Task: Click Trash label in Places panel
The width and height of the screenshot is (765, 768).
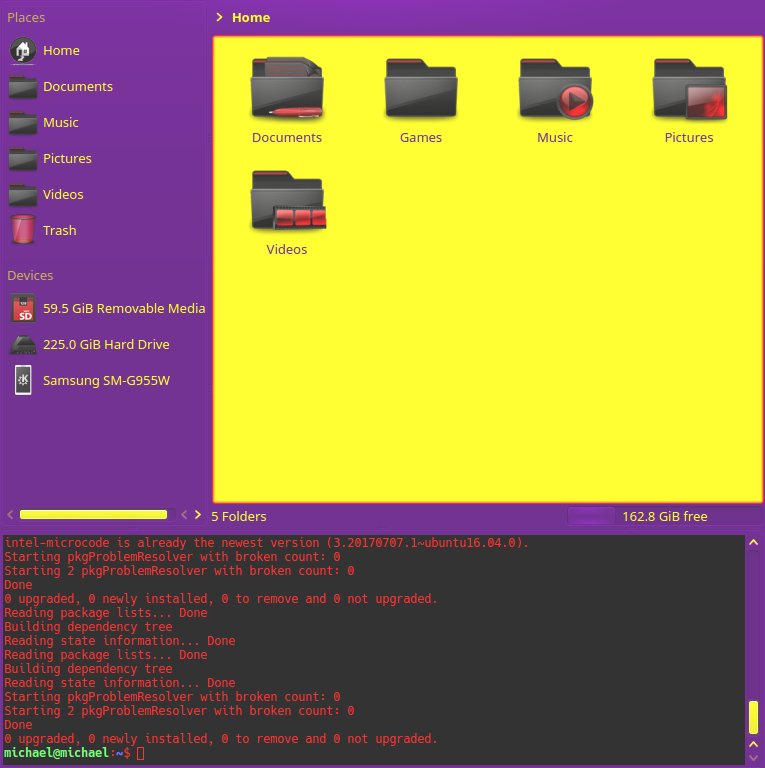Action: click(x=60, y=231)
